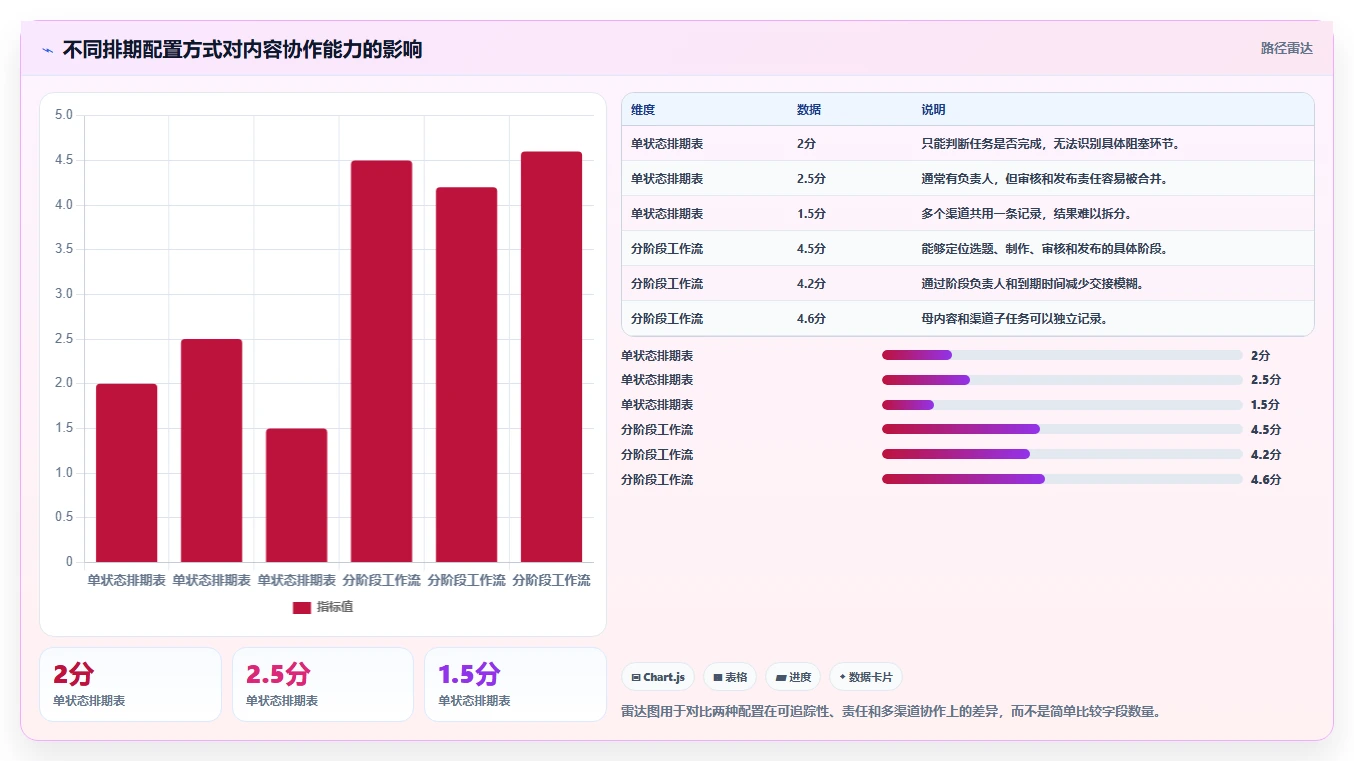Click the 0.5 tick on the y-axis
Screen dimensions: 1354x761
(x=64, y=517)
